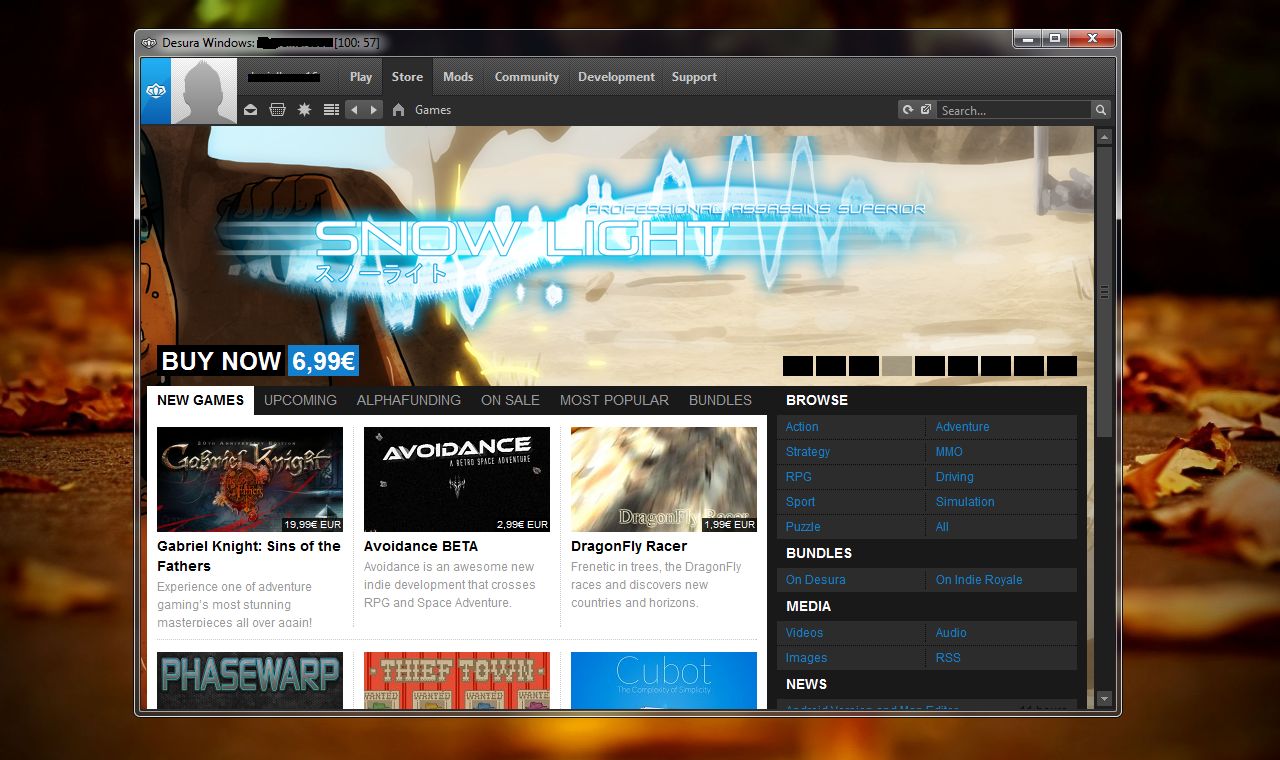Switch to the Store tab

(x=407, y=77)
